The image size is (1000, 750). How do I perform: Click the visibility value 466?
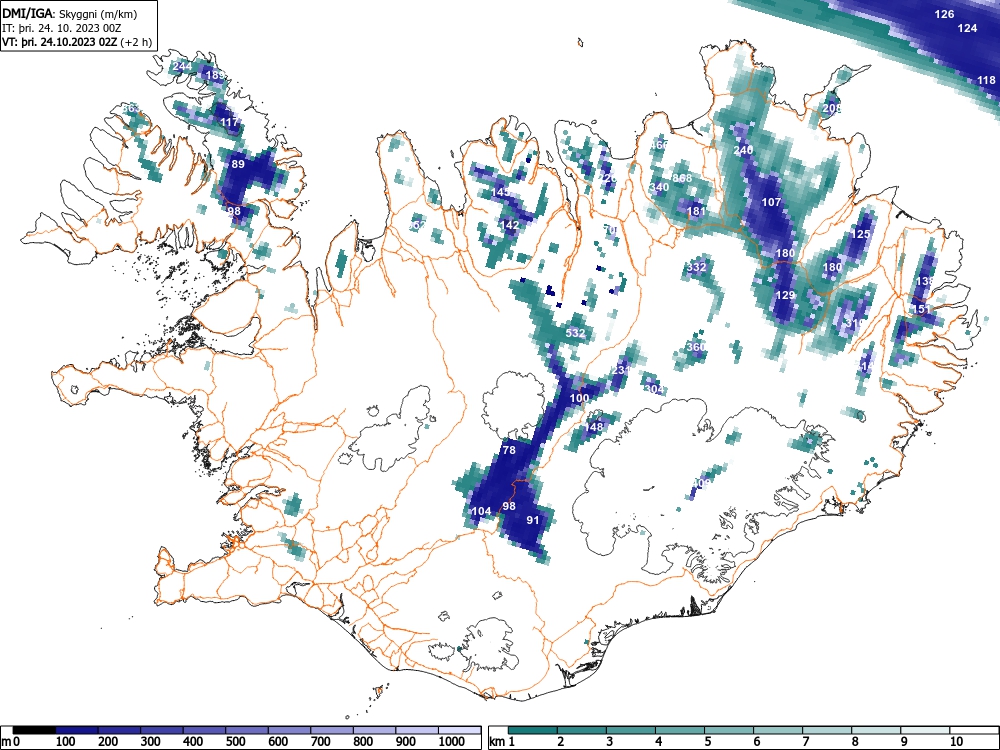[659, 145]
